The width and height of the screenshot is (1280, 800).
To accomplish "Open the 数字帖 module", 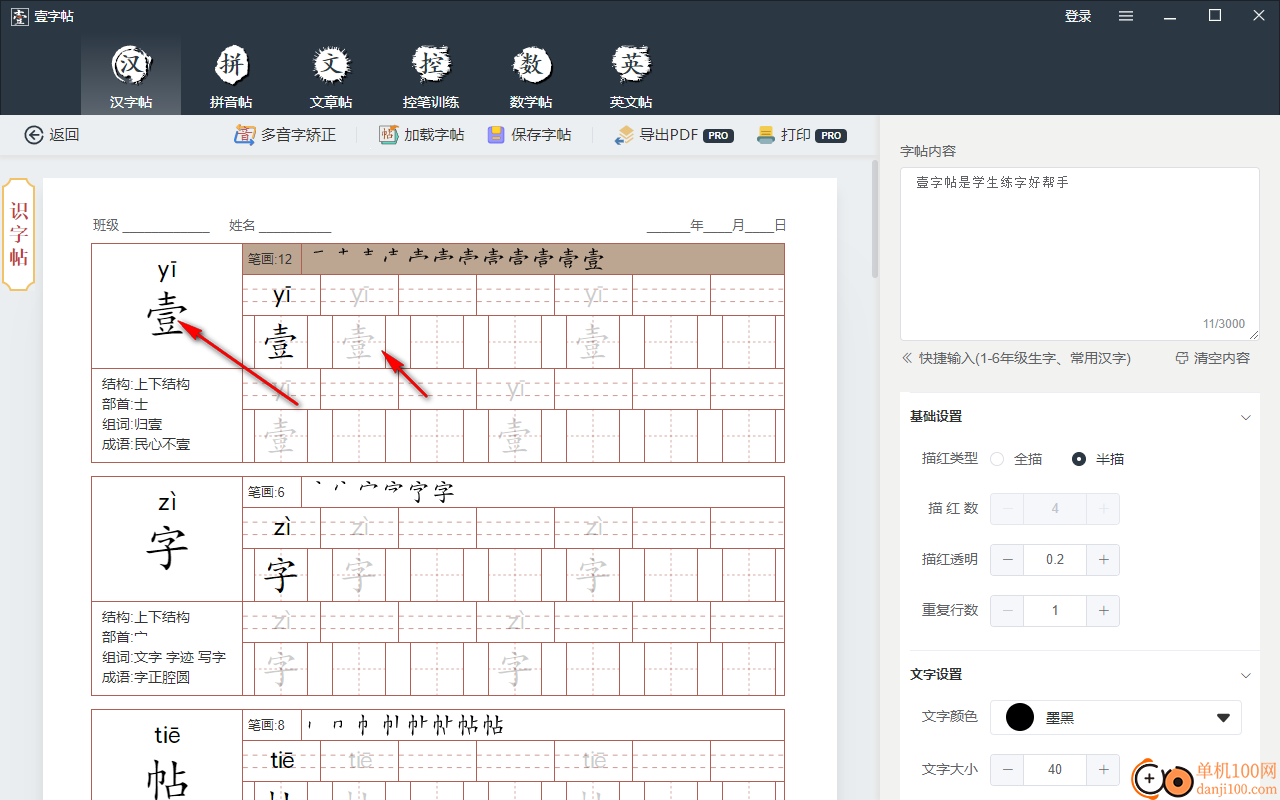I will click(x=531, y=76).
